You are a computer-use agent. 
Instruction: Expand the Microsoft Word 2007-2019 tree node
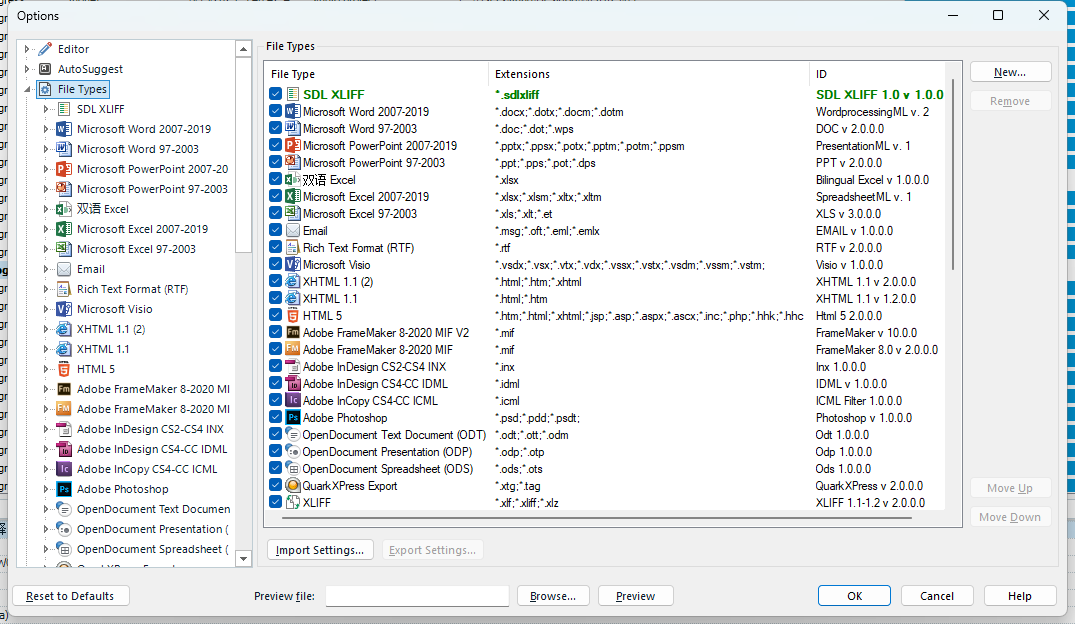coord(46,129)
